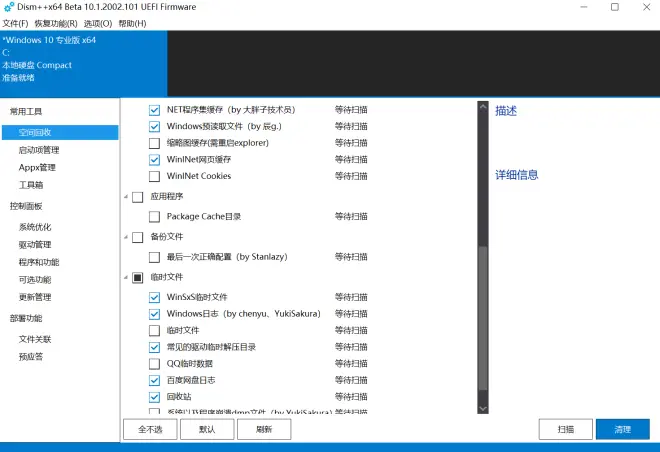Image resolution: width=660 pixels, height=452 pixels.
Task: Collapse the 临时文件 group arrow
Action: tap(126, 277)
